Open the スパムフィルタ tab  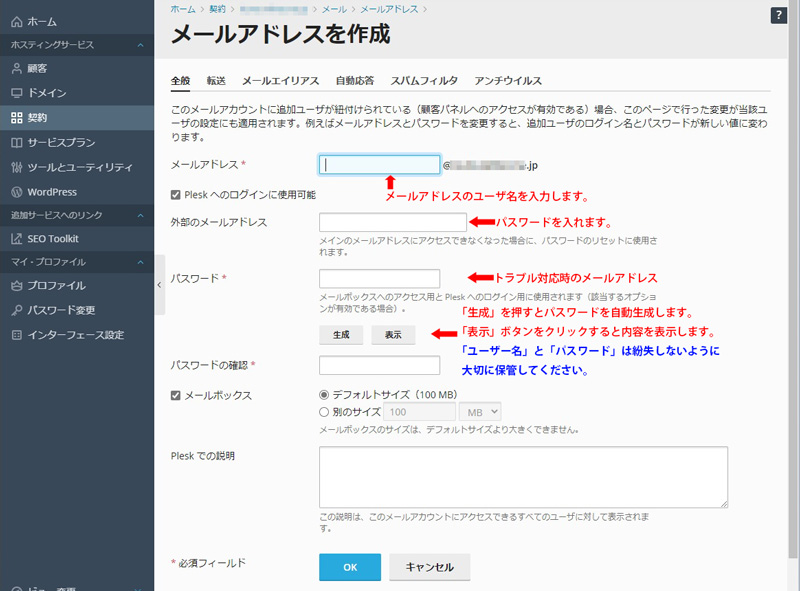[424, 80]
